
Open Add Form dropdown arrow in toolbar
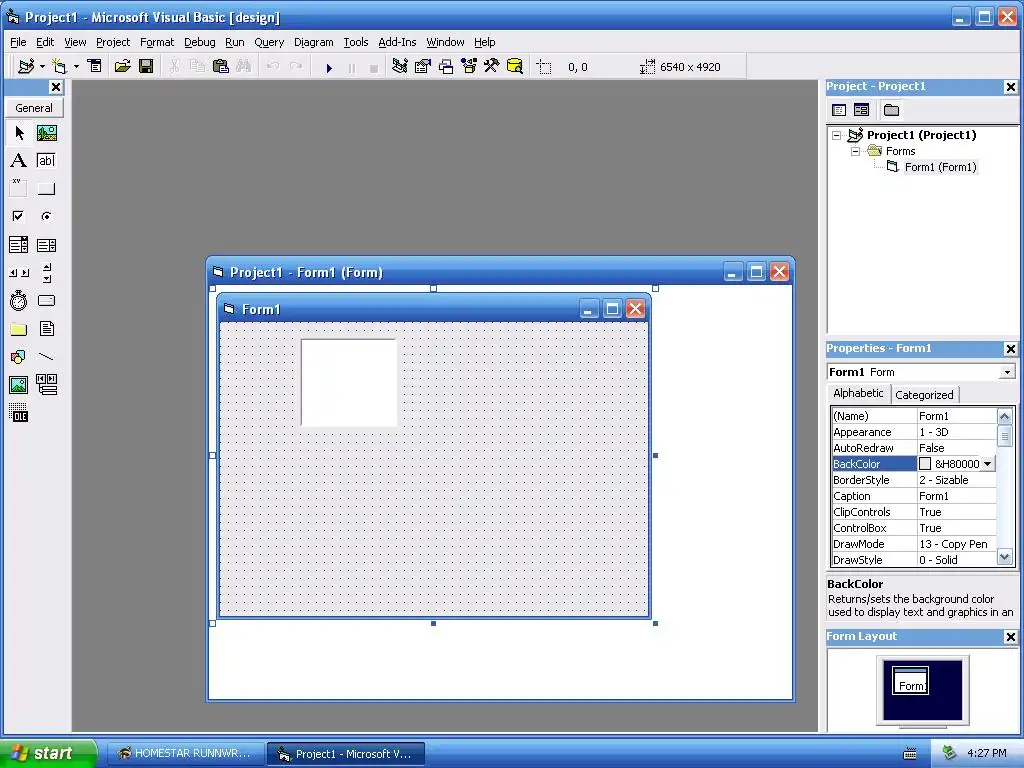[76, 66]
